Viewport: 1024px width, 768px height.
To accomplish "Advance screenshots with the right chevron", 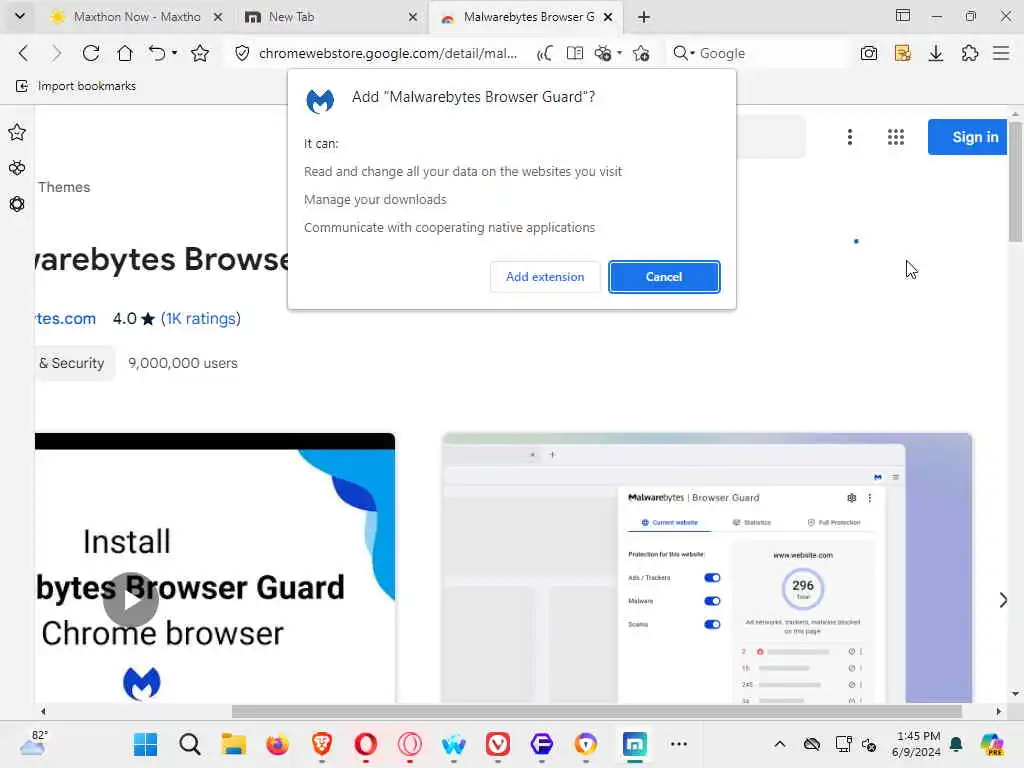I will tap(1002, 600).
